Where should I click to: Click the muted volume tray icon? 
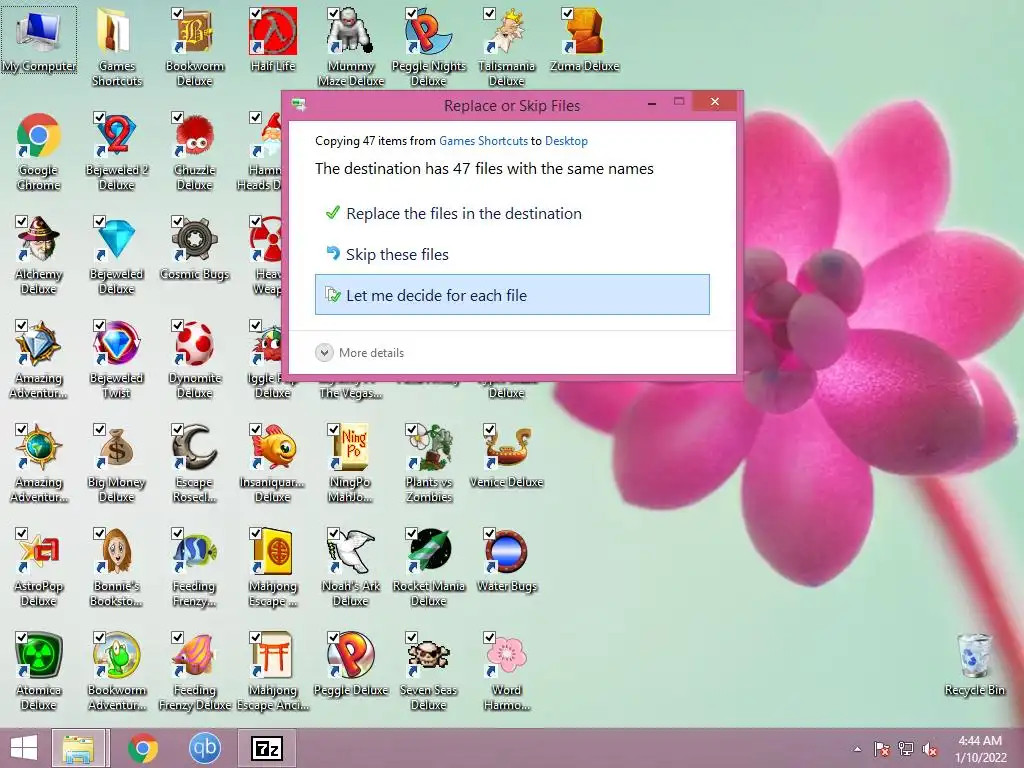click(x=929, y=749)
